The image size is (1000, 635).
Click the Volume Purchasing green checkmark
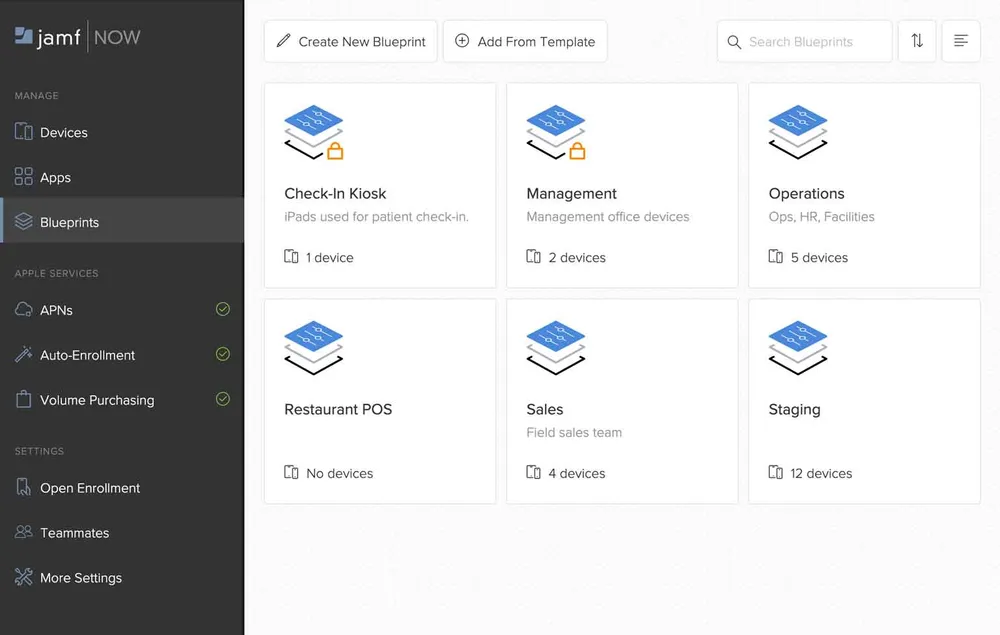click(x=223, y=399)
